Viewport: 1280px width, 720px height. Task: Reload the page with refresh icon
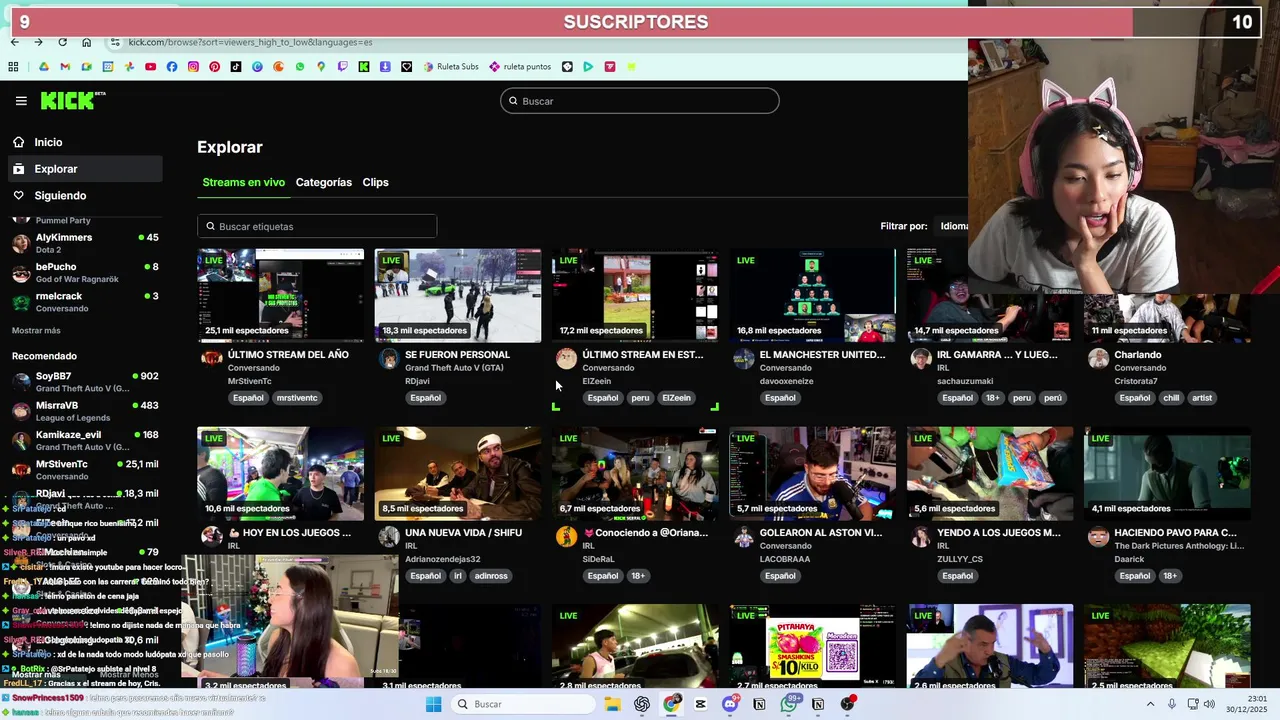tap(62, 42)
